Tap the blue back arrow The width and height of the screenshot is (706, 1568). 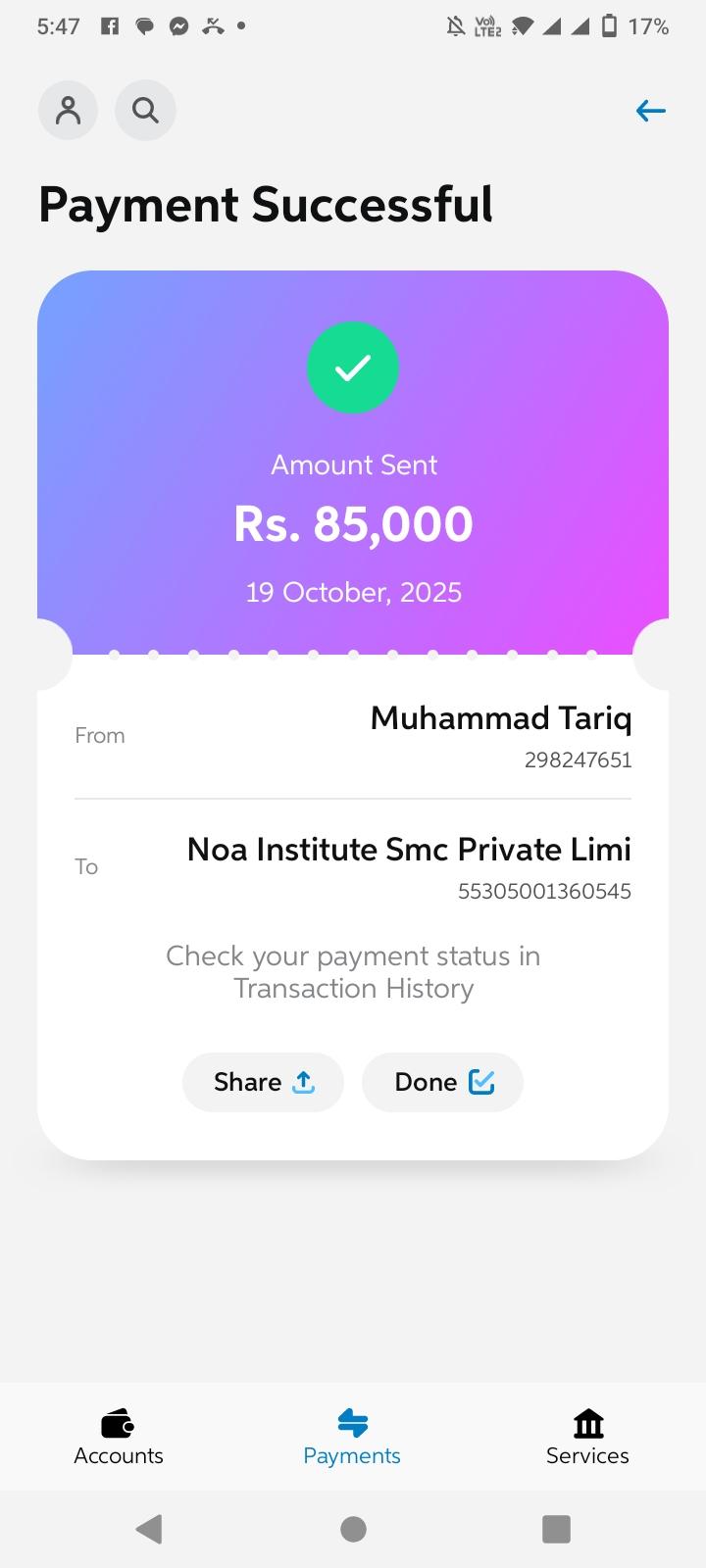point(650,111)
